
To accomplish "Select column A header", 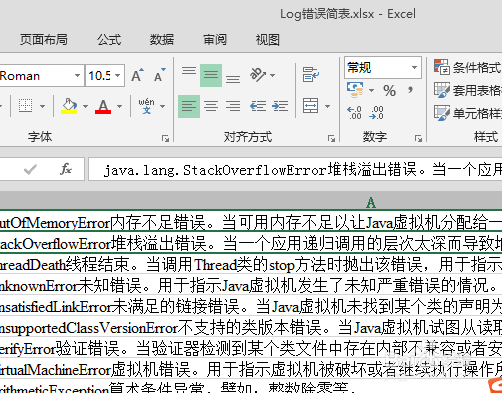I will tap(371, 202).
